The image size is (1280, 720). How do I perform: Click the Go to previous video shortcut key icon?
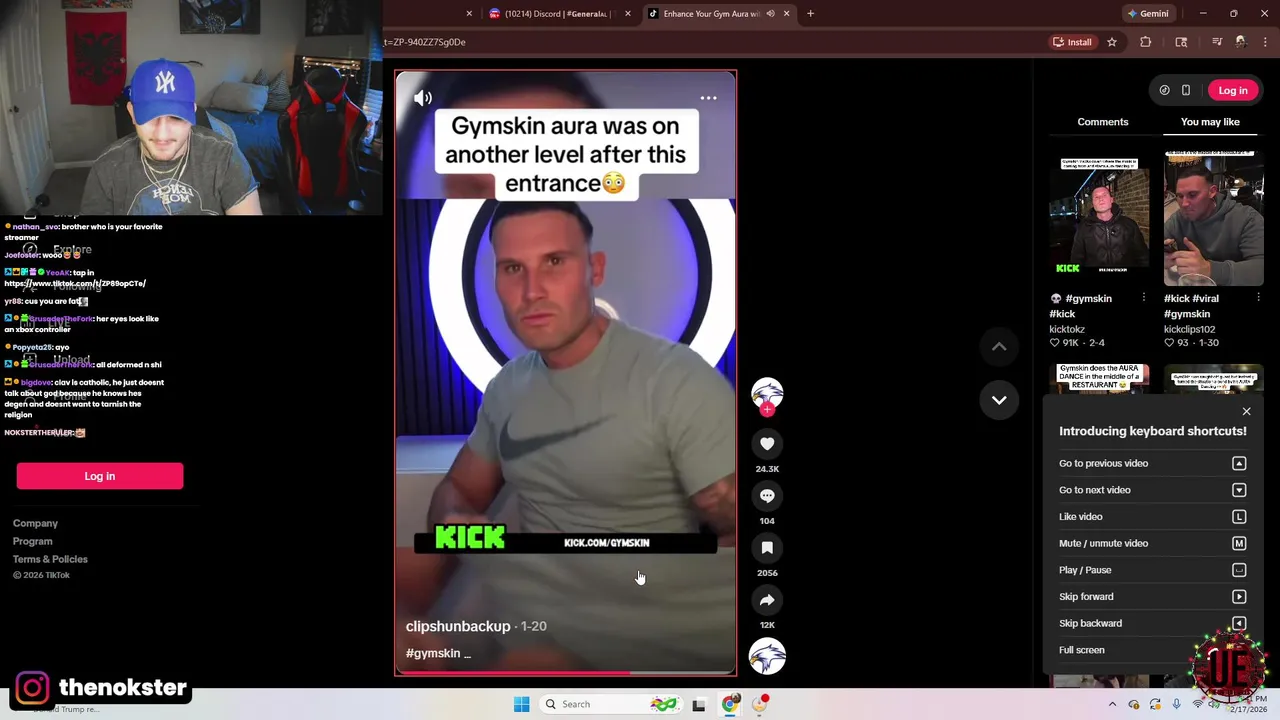coord(1239,464)
